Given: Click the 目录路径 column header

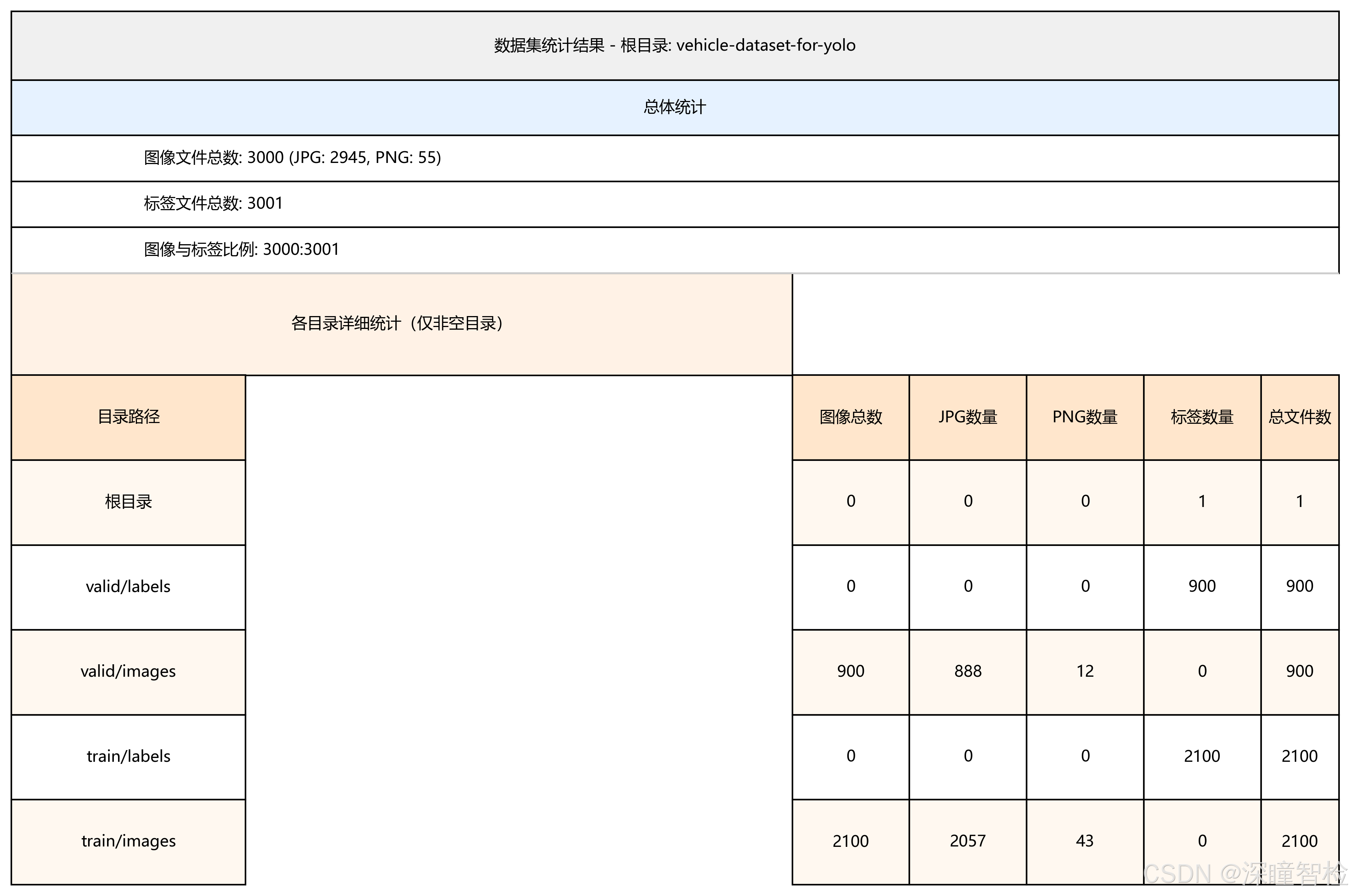Looking at the screenshot, I should tap(129, 417).
